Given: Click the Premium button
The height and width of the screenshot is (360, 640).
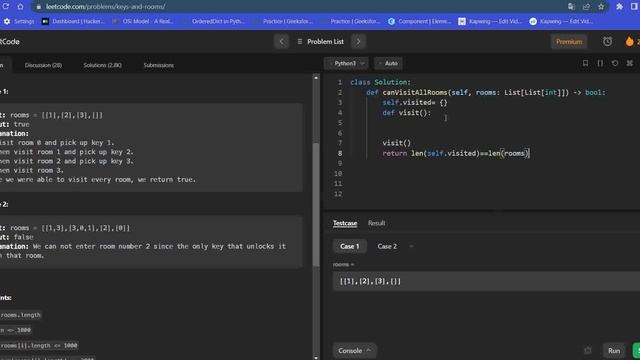Looking at the screenshot, I should pos(569,42).
